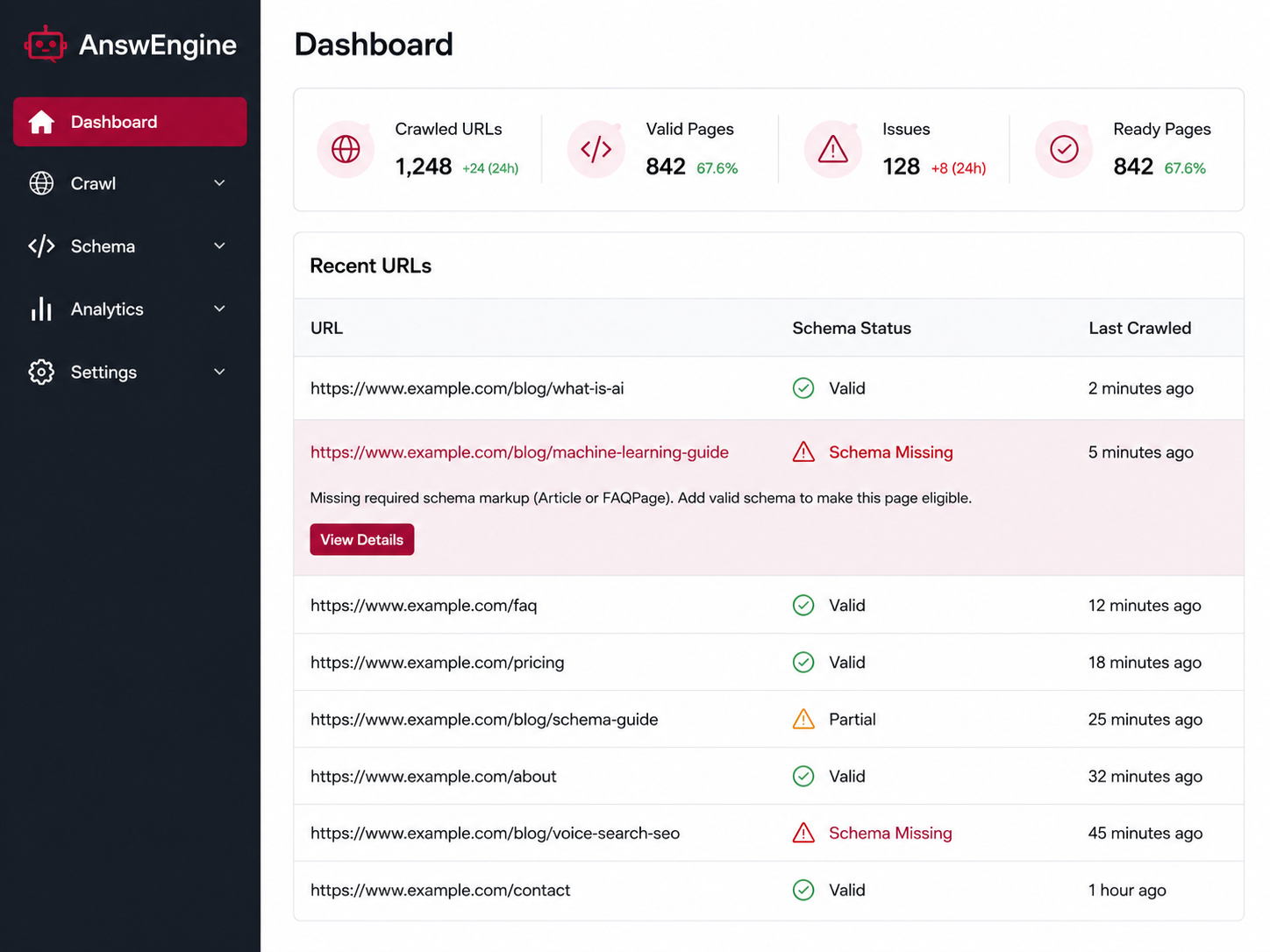Click the code brackets icon beside Schema
This screenshot has width=1270, height=952.
coord(41,246)
